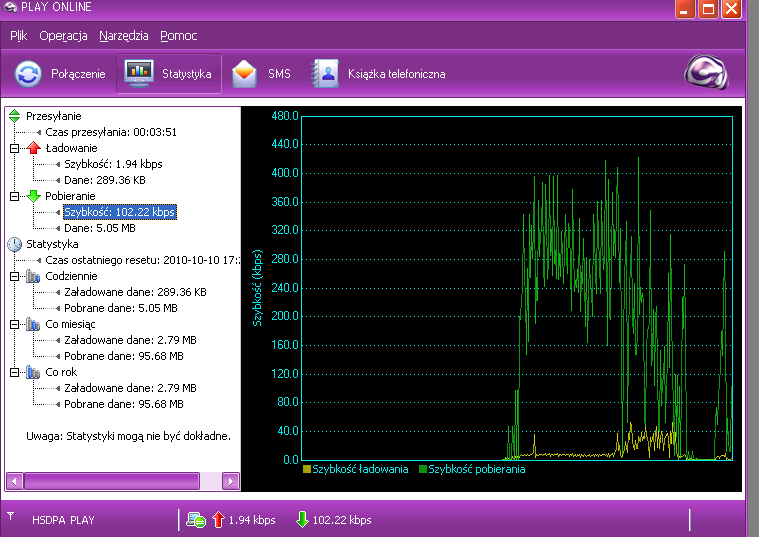Switch to the Statystyka tab label
The height and width of the screenshot is (537, 759).
point(187,74)
